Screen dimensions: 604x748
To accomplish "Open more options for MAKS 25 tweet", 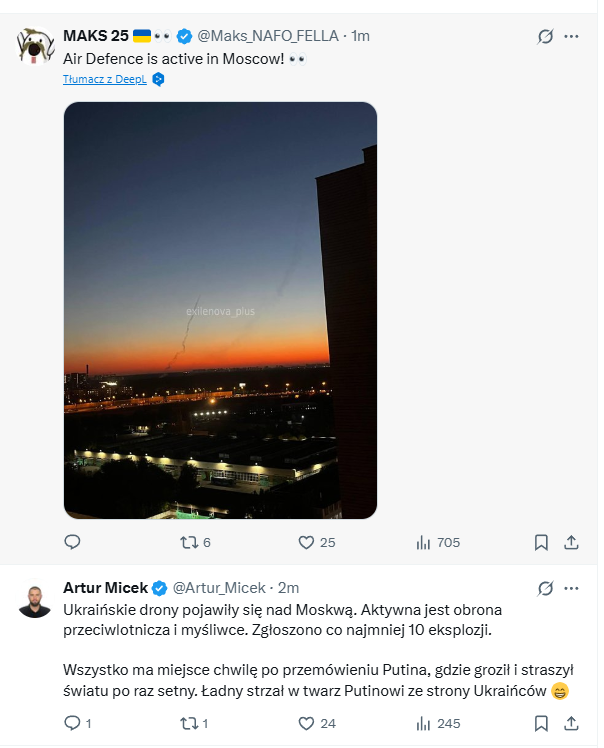I will (x=572, y=36).
